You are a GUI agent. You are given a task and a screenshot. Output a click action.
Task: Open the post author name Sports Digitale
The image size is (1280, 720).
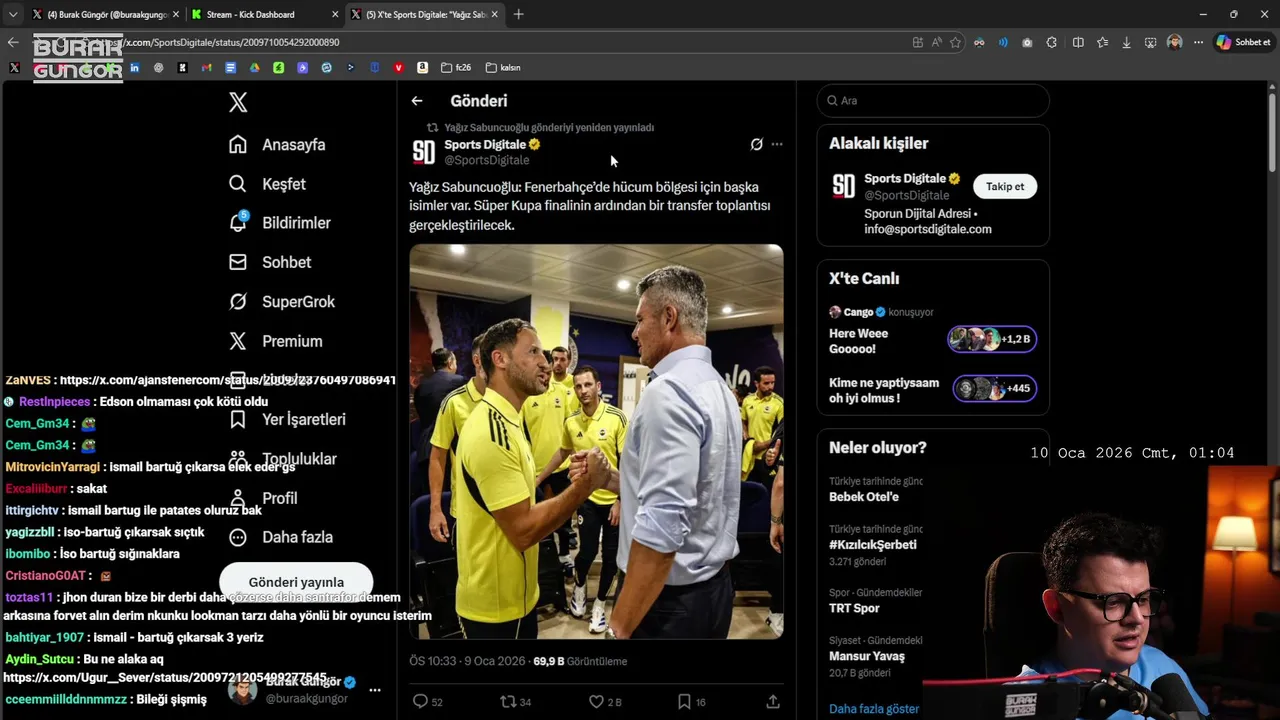click(485, 145)
